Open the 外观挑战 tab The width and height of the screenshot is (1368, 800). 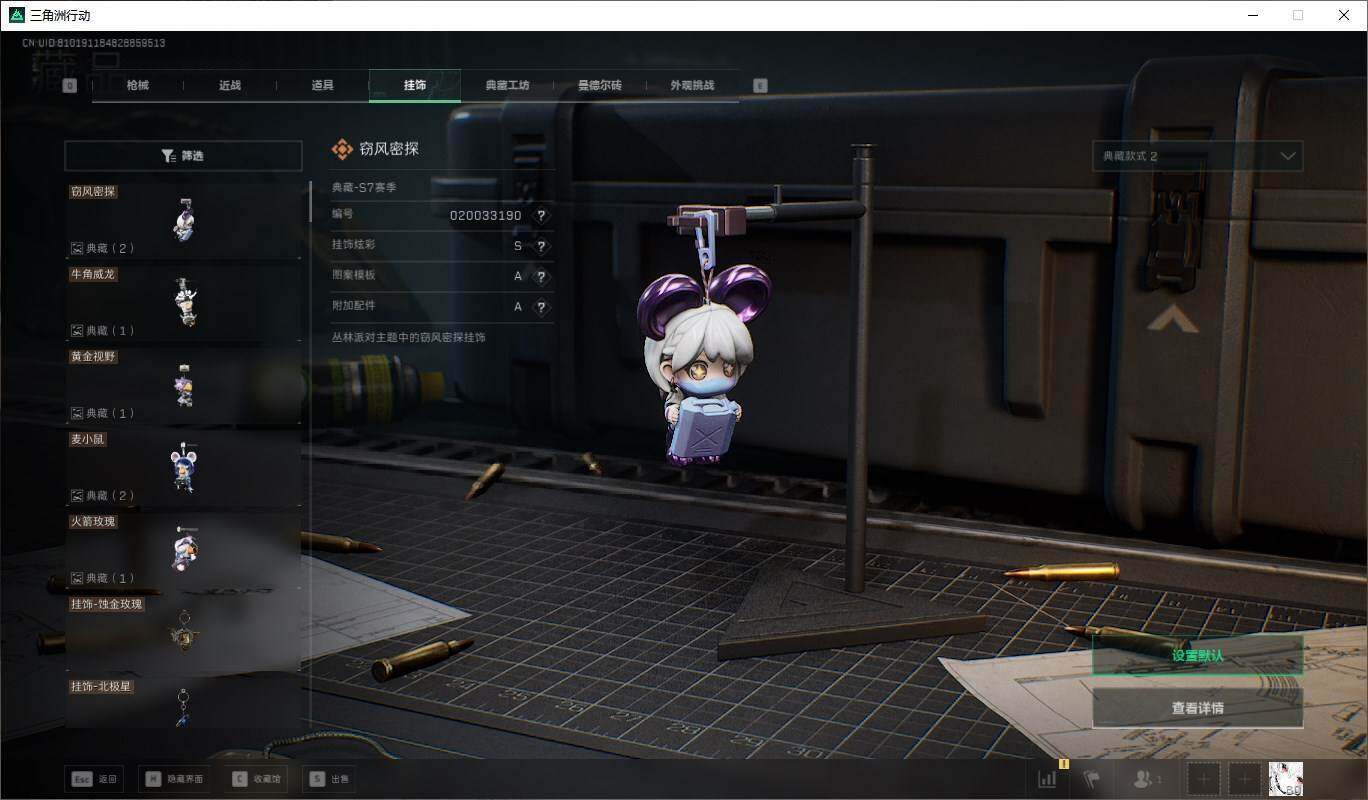click(x=692, y=86)
